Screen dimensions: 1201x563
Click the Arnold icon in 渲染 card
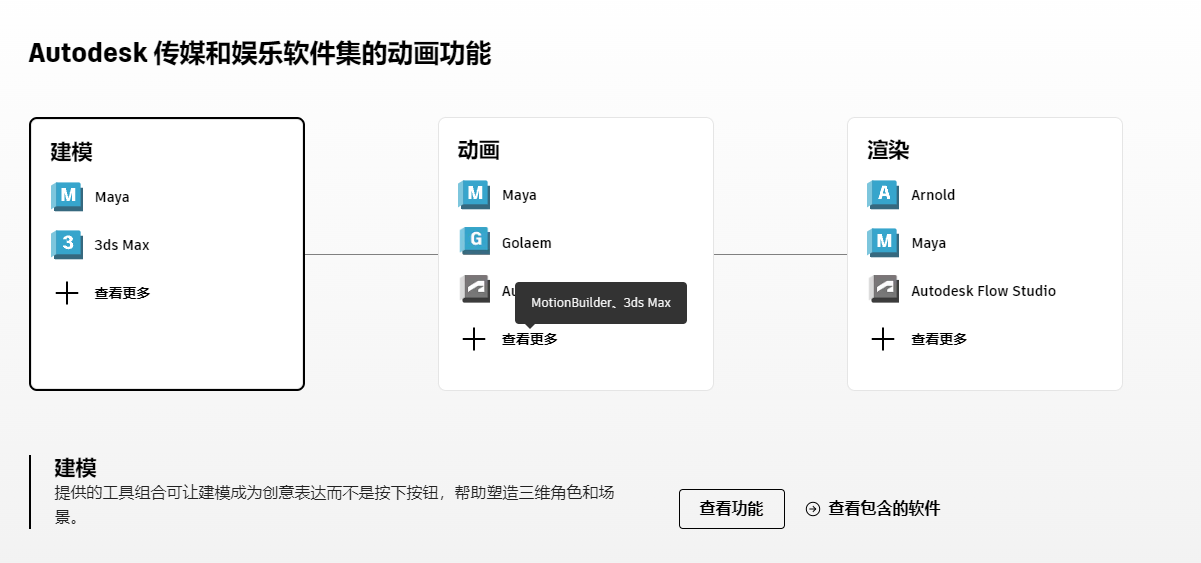(883, 195)
